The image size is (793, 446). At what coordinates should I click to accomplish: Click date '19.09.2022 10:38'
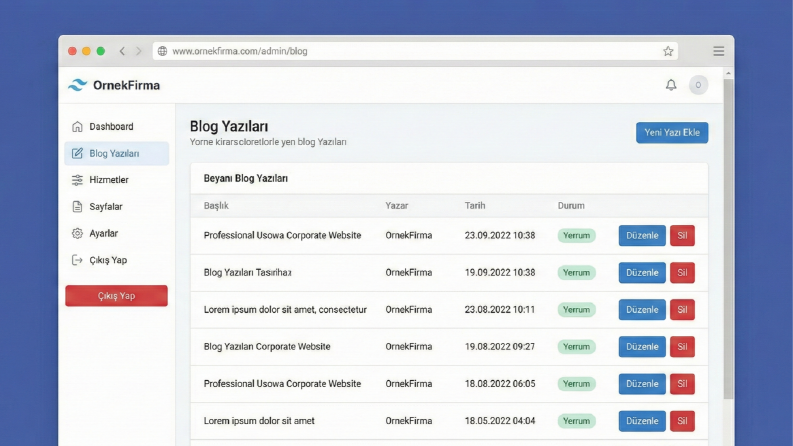tap(500, 273)
